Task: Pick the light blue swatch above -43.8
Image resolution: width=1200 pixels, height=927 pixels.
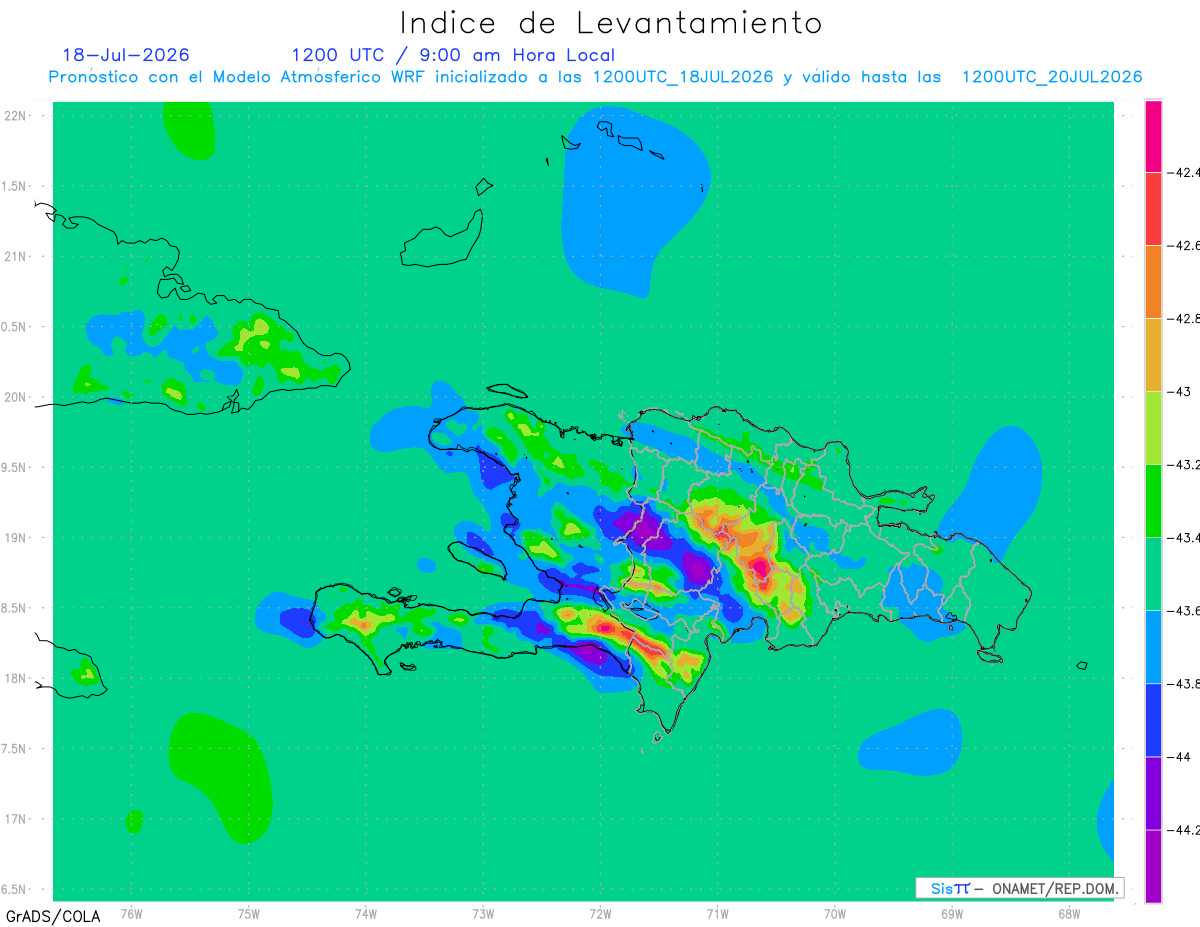Action: coord(1153,647)
